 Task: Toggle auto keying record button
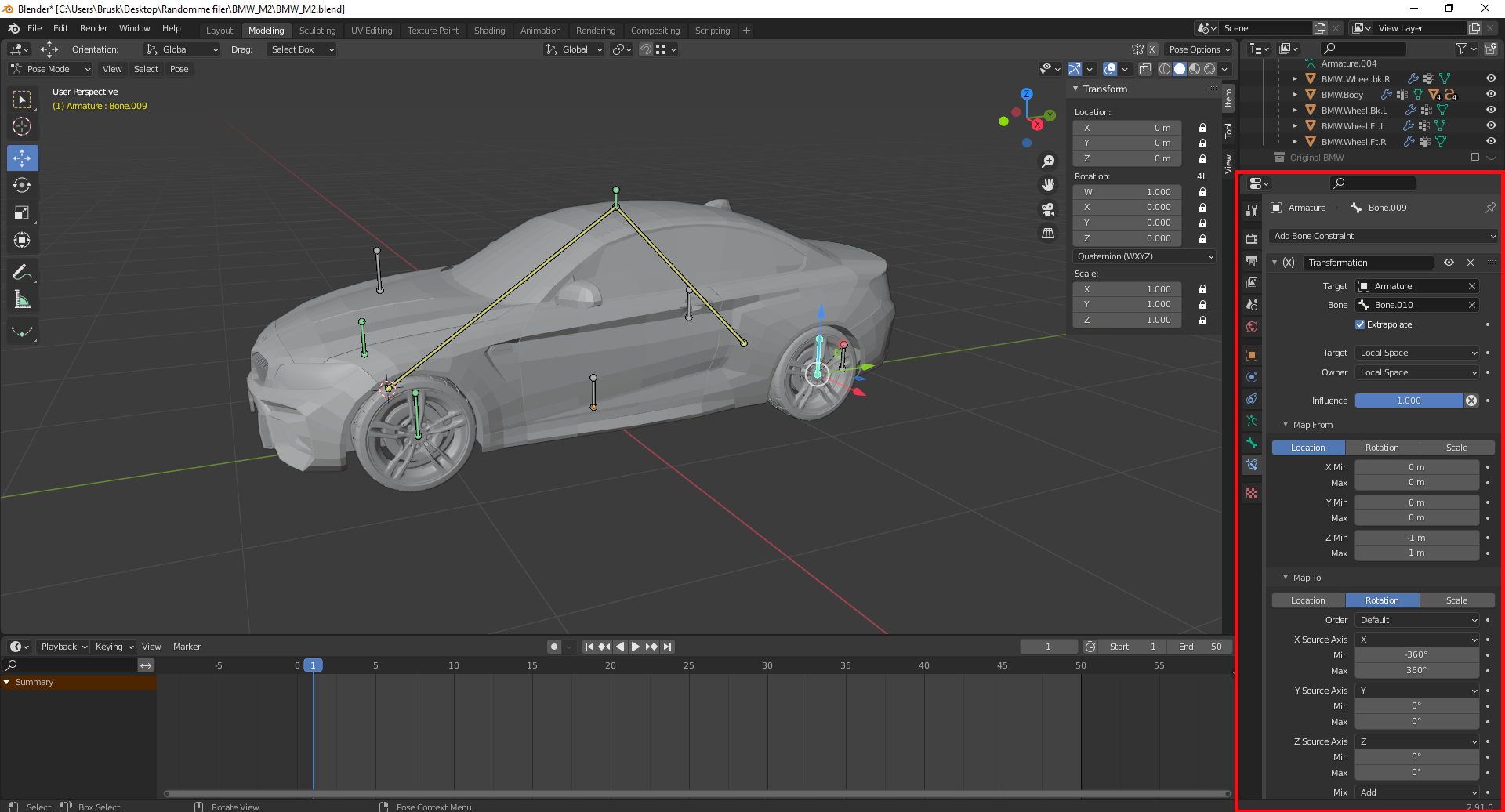point(554,647)
